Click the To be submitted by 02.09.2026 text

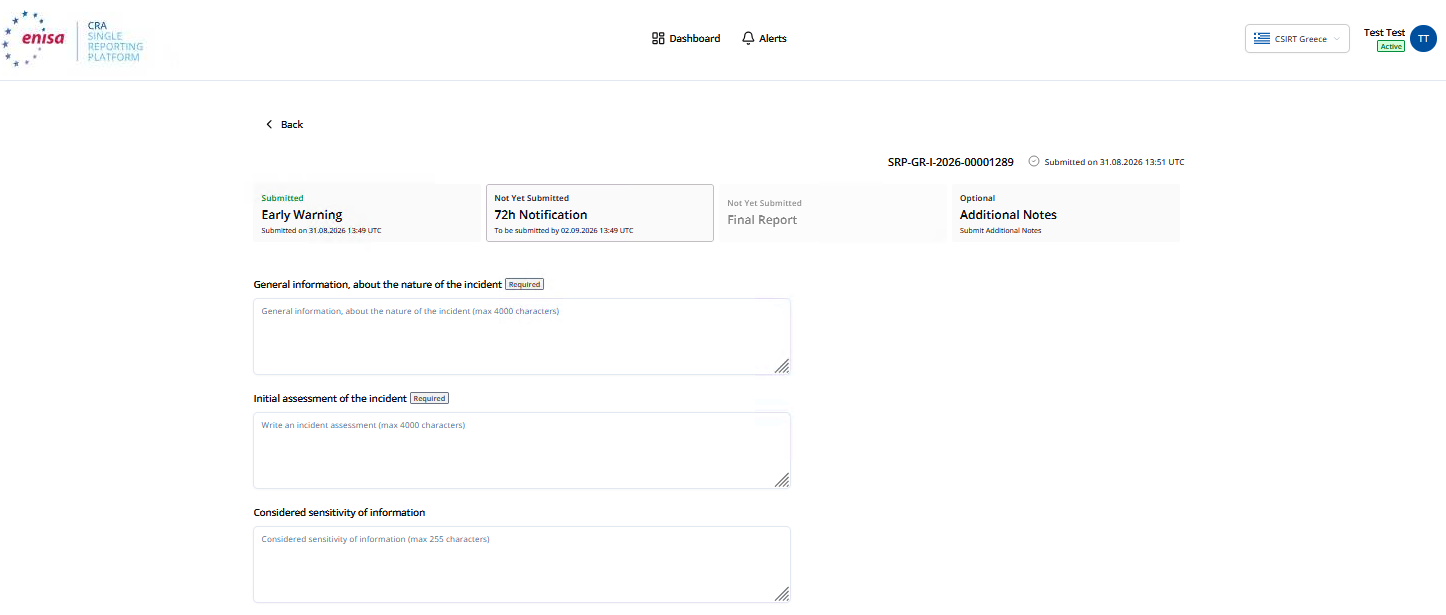[564, 230]
